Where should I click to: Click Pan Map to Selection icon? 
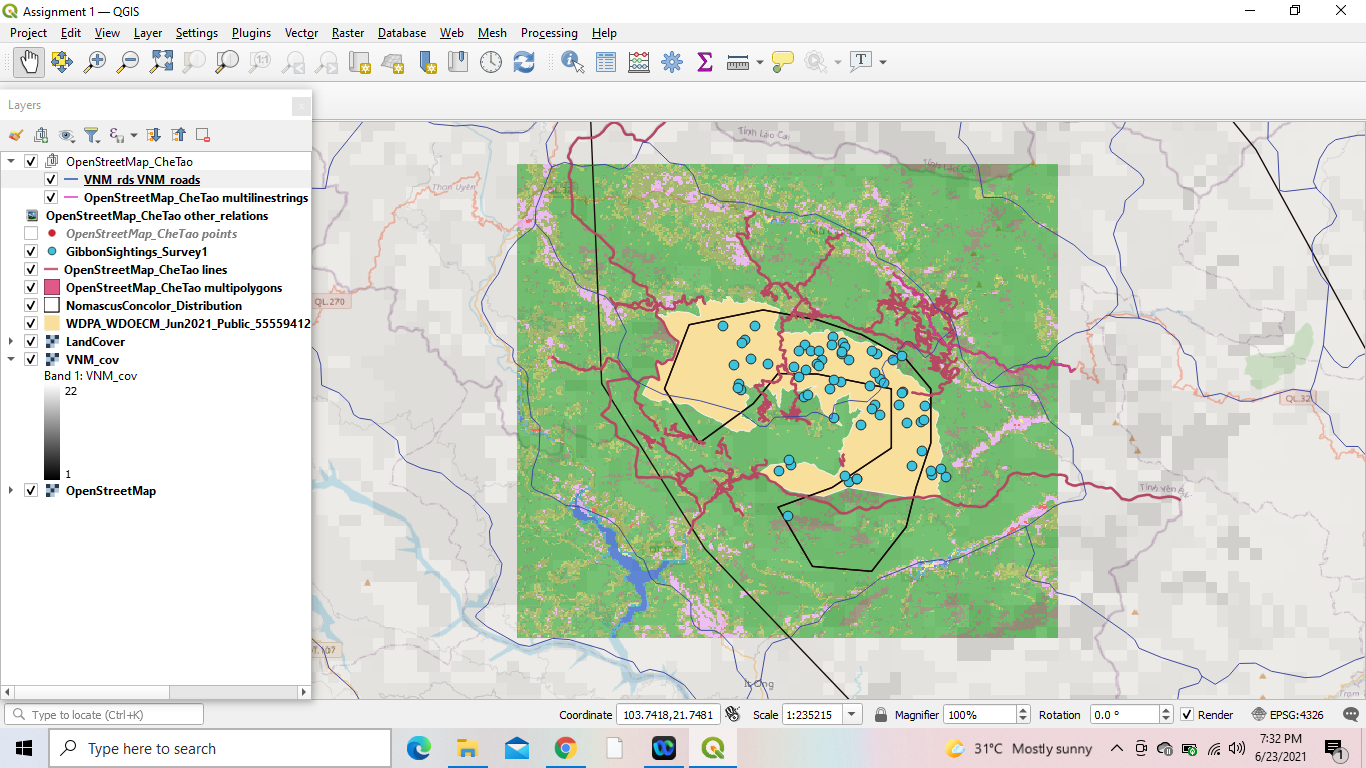coord(61,62)
